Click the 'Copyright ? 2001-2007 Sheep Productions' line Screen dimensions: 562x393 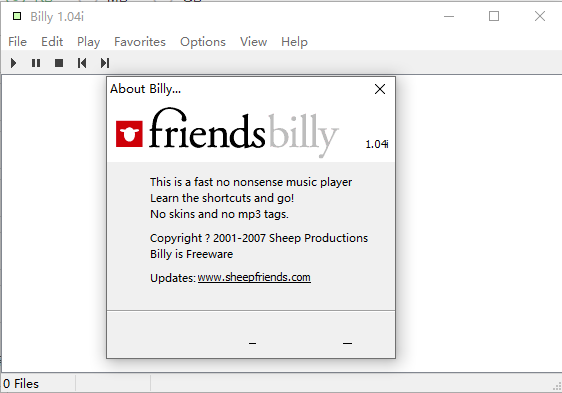pos(259,238)
